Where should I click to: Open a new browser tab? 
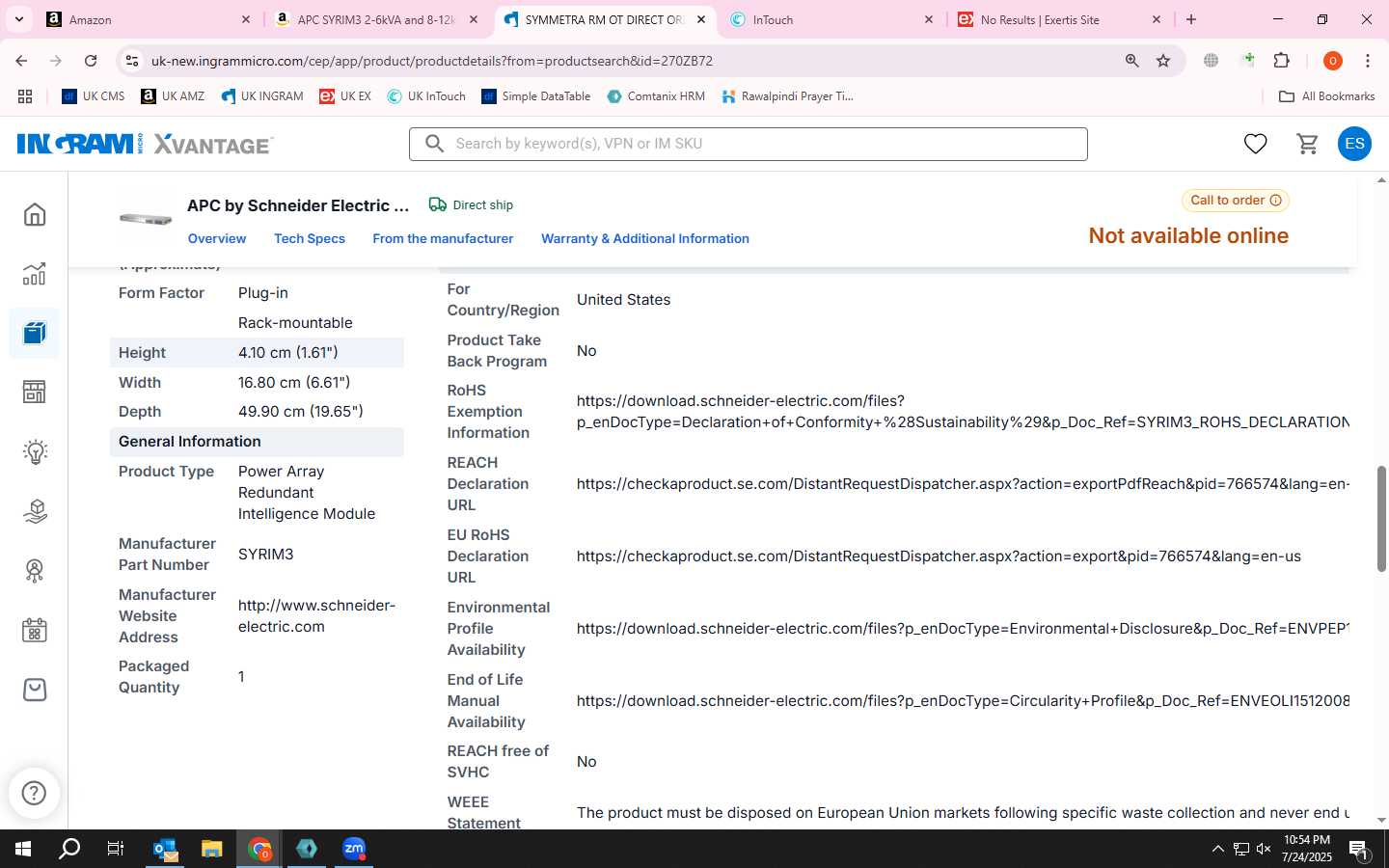click(1191, 19)
